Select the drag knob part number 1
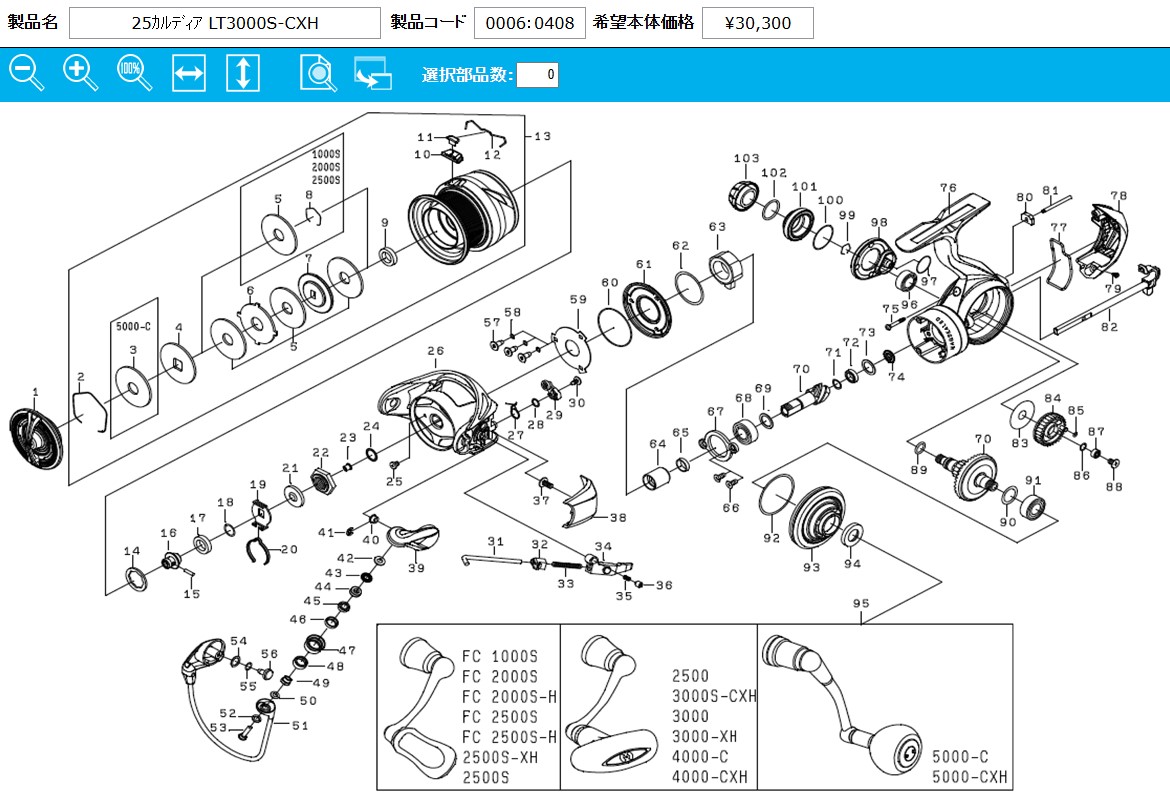 [x=37, y=439]
